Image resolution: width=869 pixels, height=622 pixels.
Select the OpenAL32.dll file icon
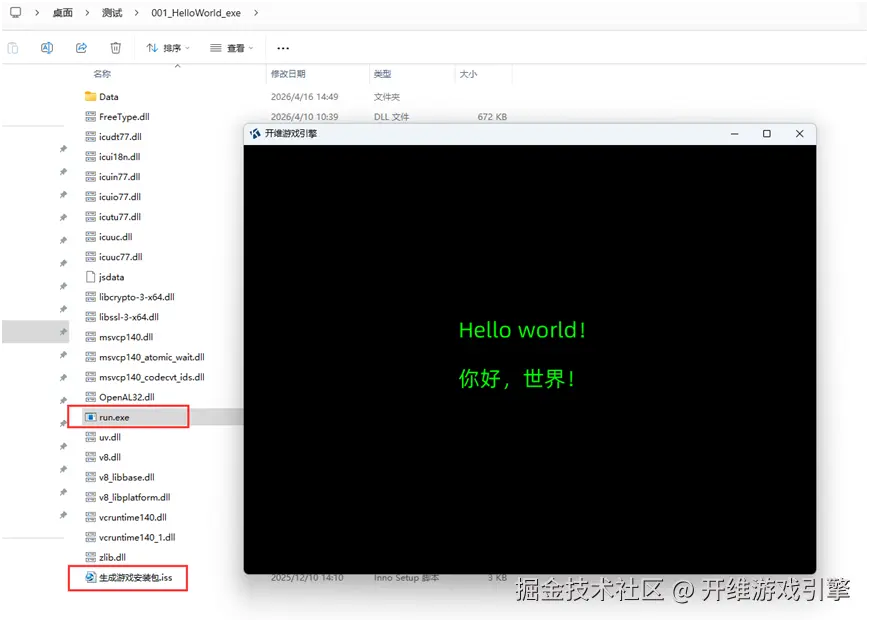click(90, 397)
